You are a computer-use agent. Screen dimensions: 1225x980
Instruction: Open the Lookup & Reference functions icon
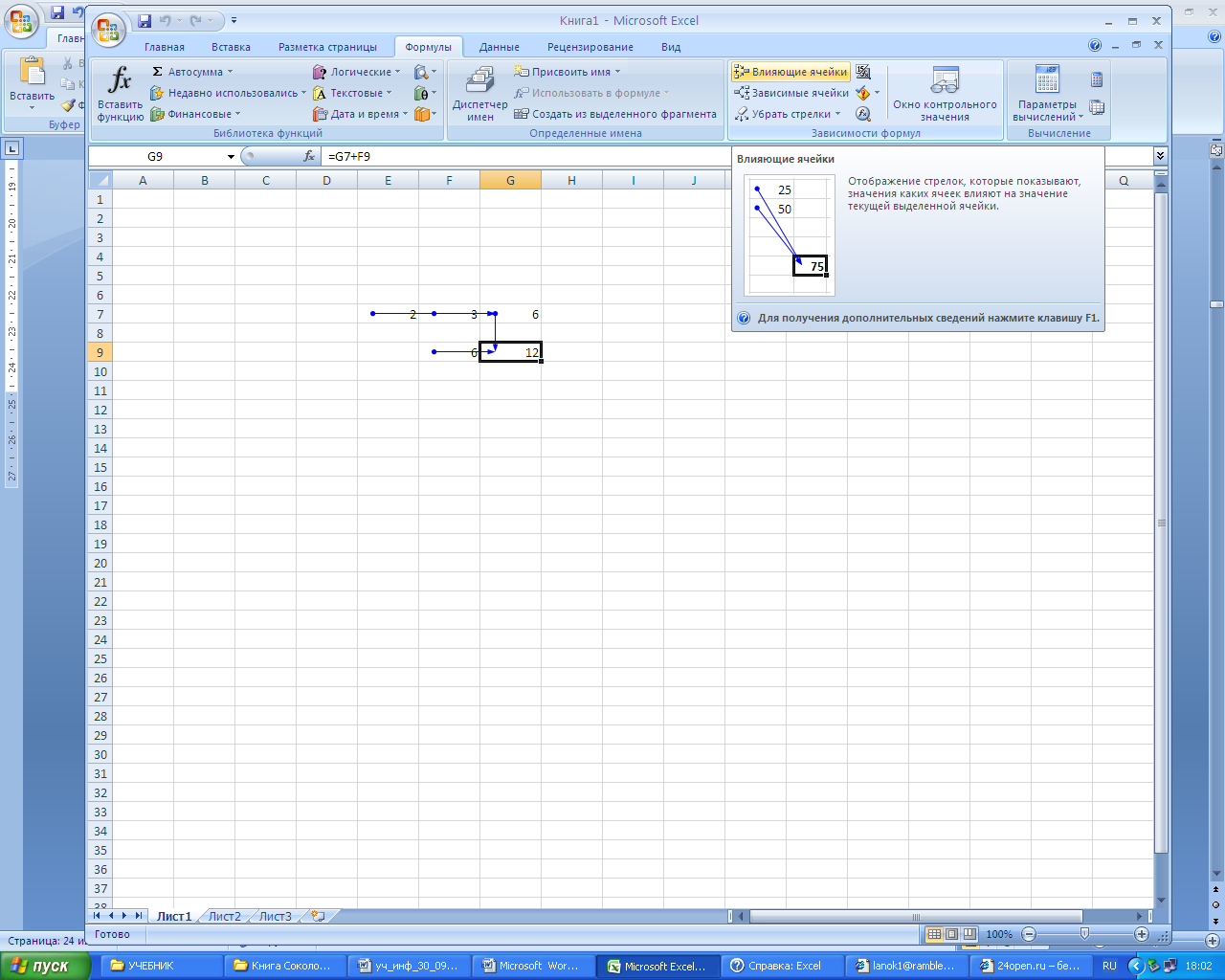[421, 72]
